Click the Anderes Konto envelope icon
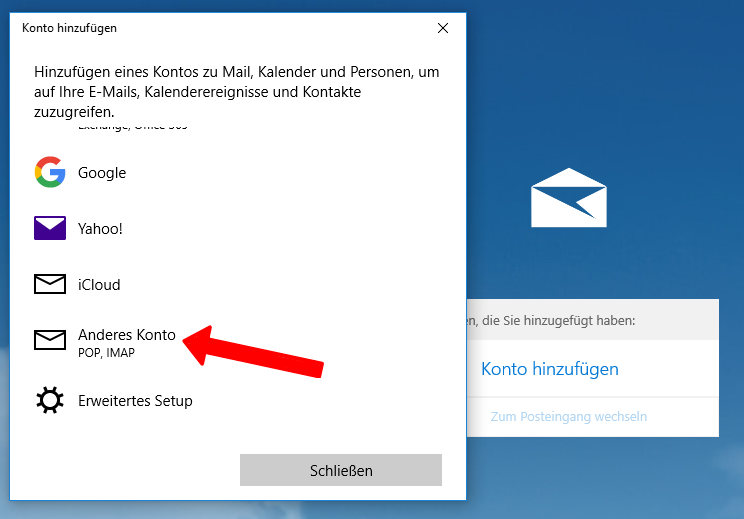This screenshot has width=744, height=519. 50,340
